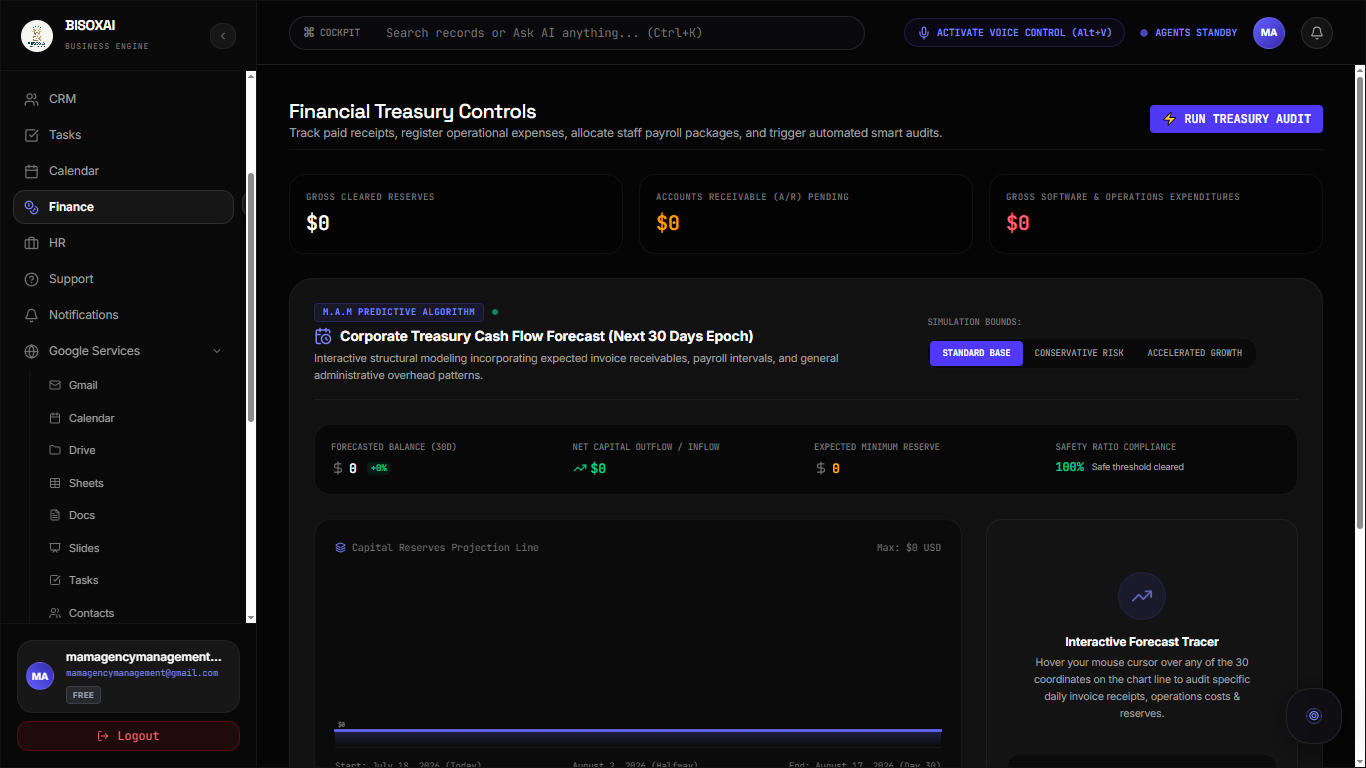Click sidebar scrollbar down arrow
Viewport: 1366px width, 768px height.
251,618
